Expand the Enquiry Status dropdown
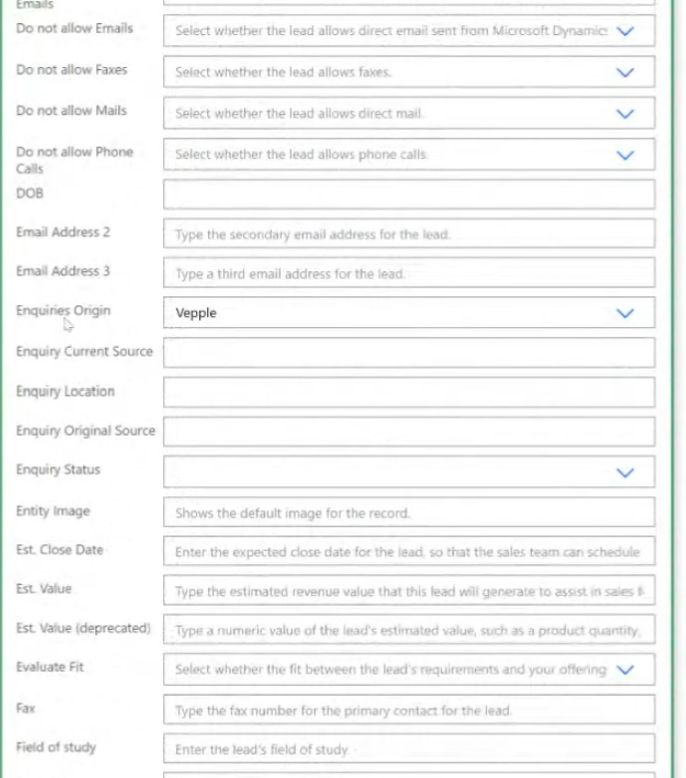Screen dimensions: 686x778 pos(409,472)
